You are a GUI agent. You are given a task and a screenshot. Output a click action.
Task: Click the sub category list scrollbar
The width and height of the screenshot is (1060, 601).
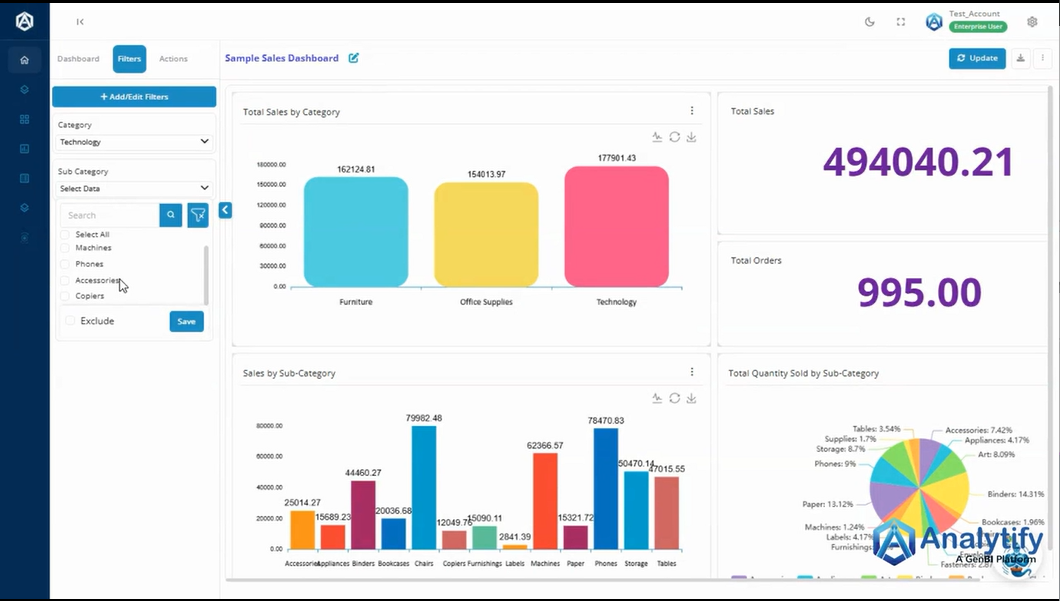pyautogui.click(x=206, y=275)
